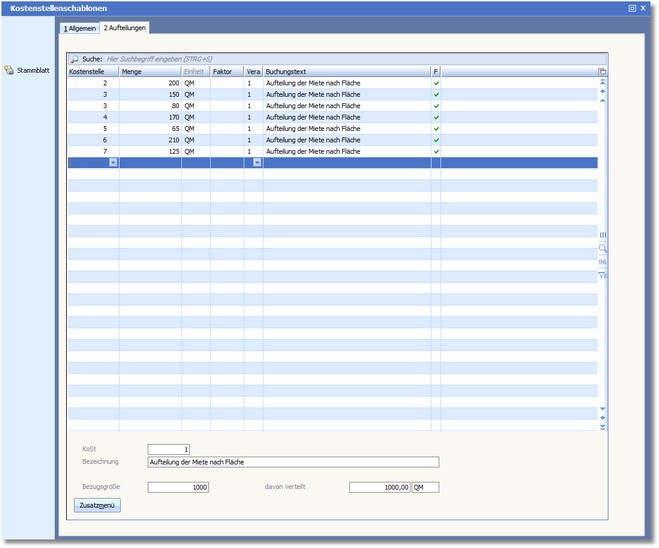Click the Buchungstext column header
Image resolution: width=659 pixels, height=548 pixels.
346,72
